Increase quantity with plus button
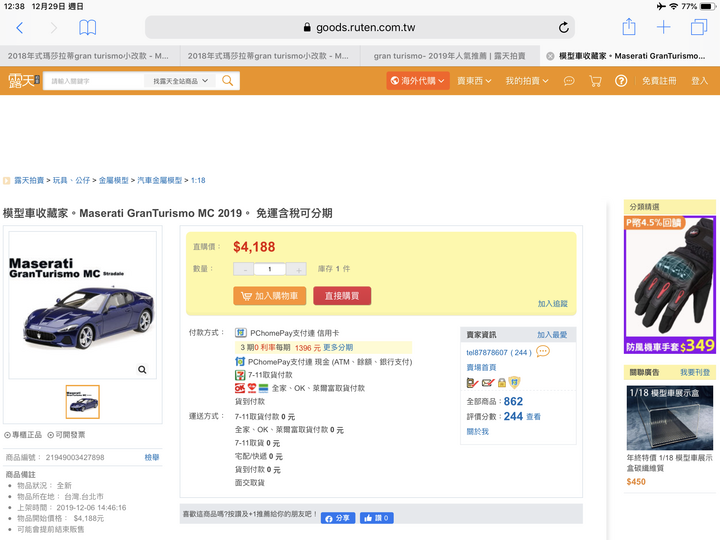Screen dimensions: 720x540 [x=298, y=270]
